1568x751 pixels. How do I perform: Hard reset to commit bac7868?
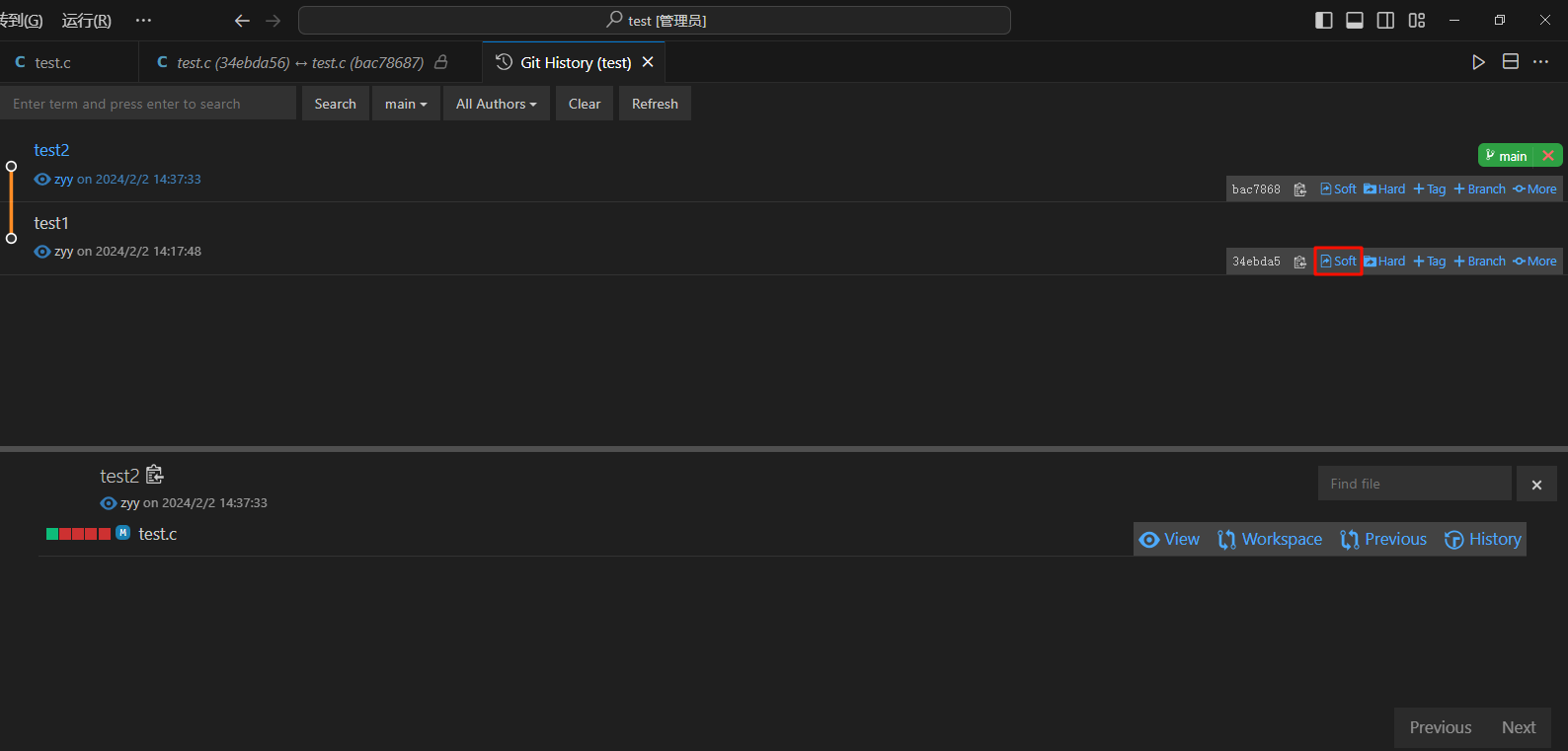click(1384, 189)
